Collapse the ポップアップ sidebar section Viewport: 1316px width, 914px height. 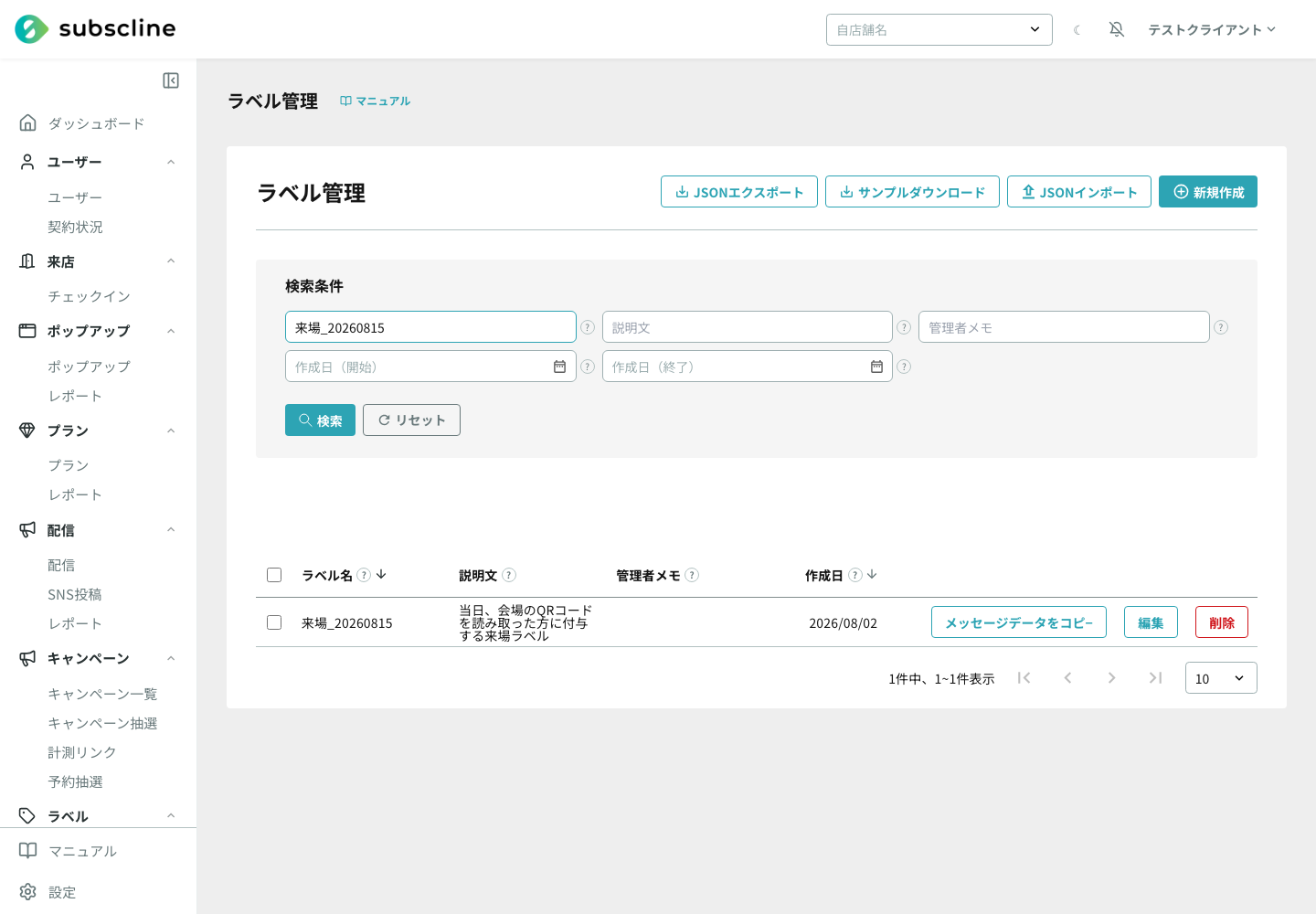171,331
